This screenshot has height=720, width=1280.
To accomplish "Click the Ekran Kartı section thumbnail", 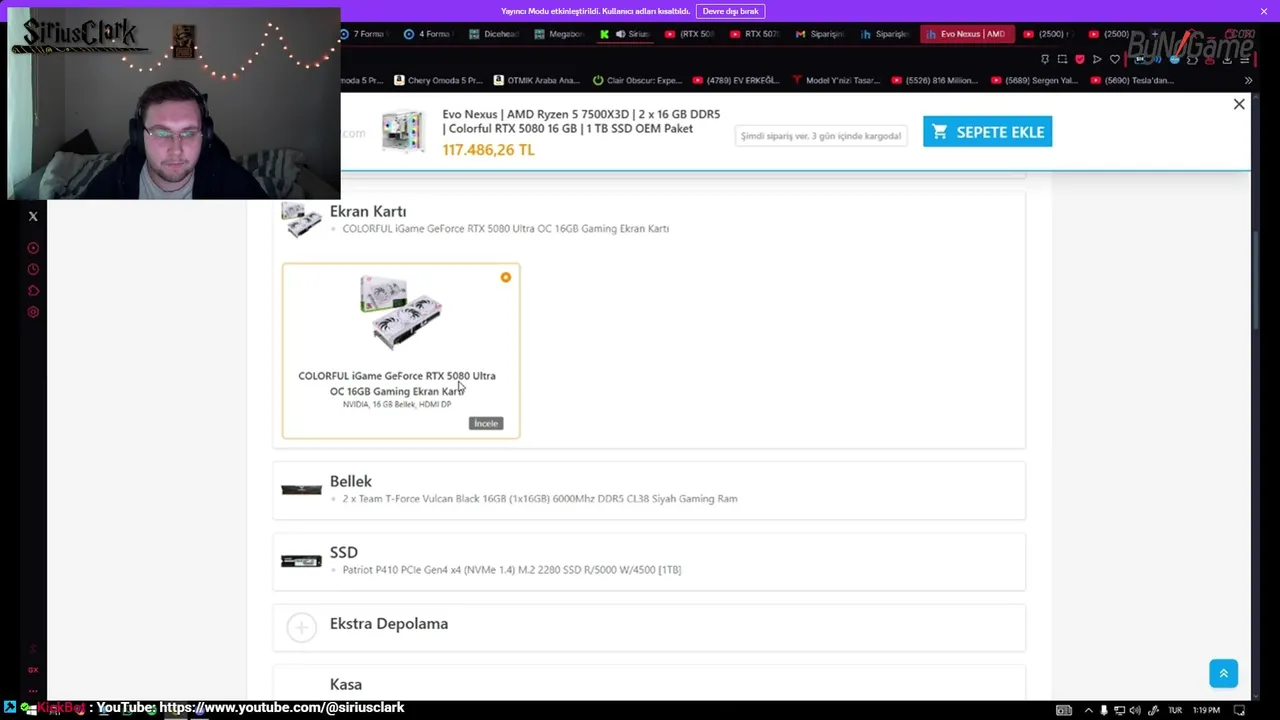I will [301, 219].
